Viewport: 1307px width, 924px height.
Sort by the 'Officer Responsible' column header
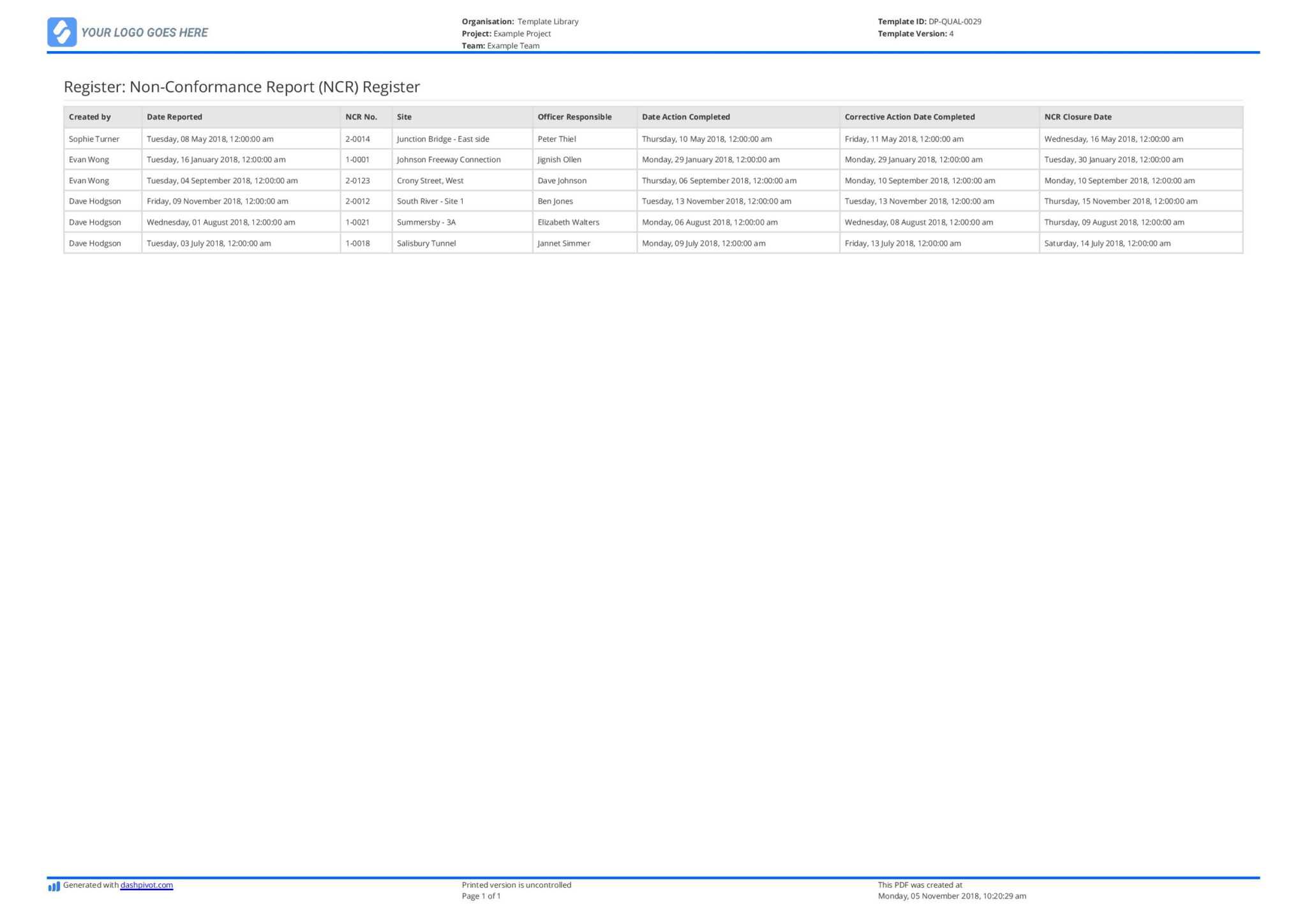[x=574, y=117]
